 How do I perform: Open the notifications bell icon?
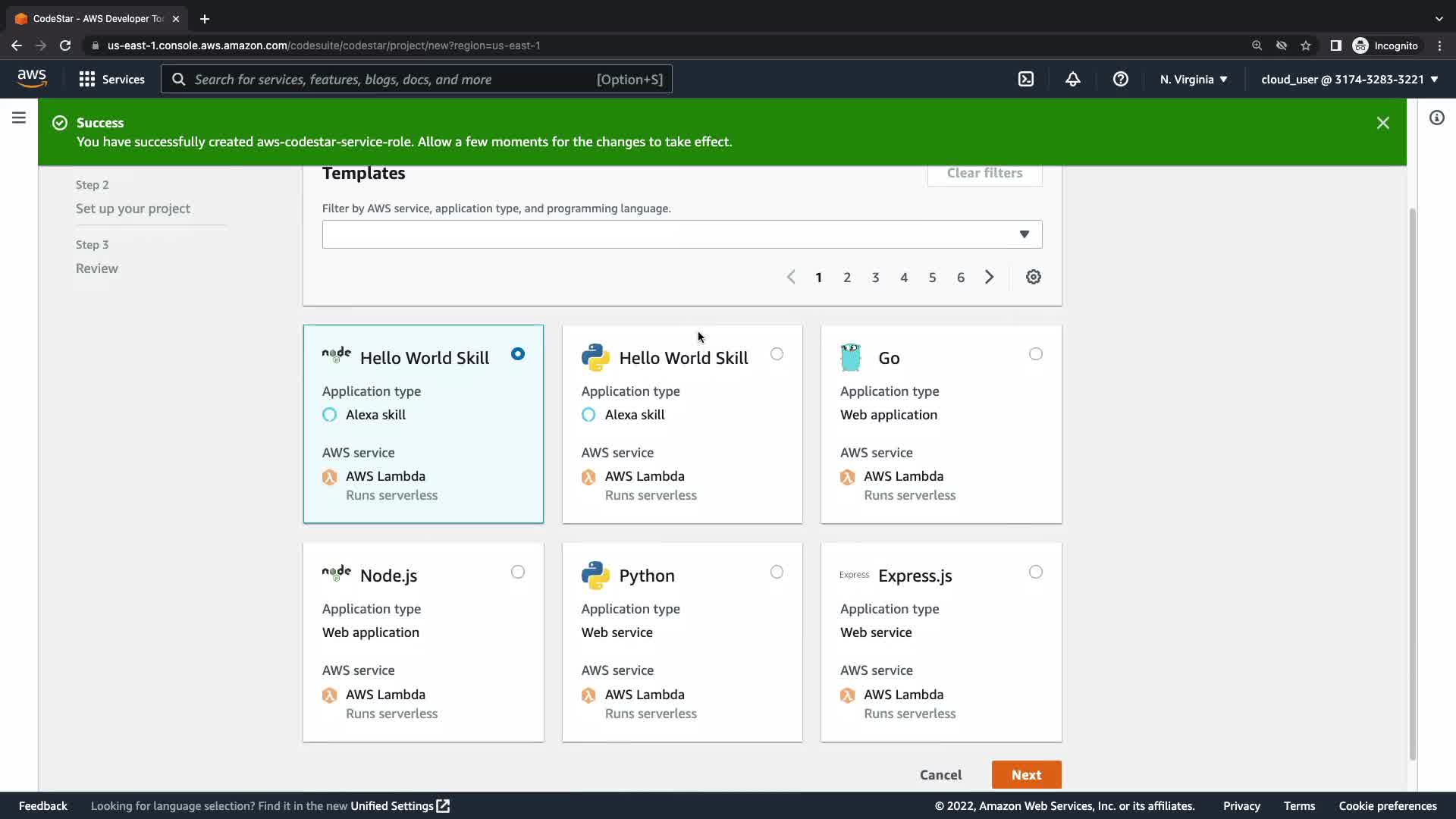[1072, 79]
